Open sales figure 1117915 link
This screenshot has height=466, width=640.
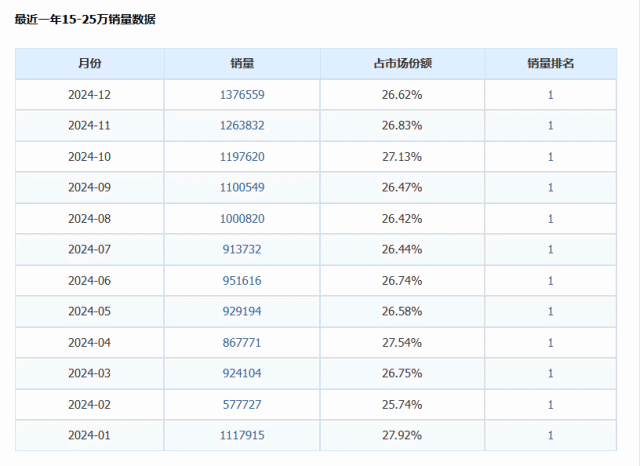(242, 435)
